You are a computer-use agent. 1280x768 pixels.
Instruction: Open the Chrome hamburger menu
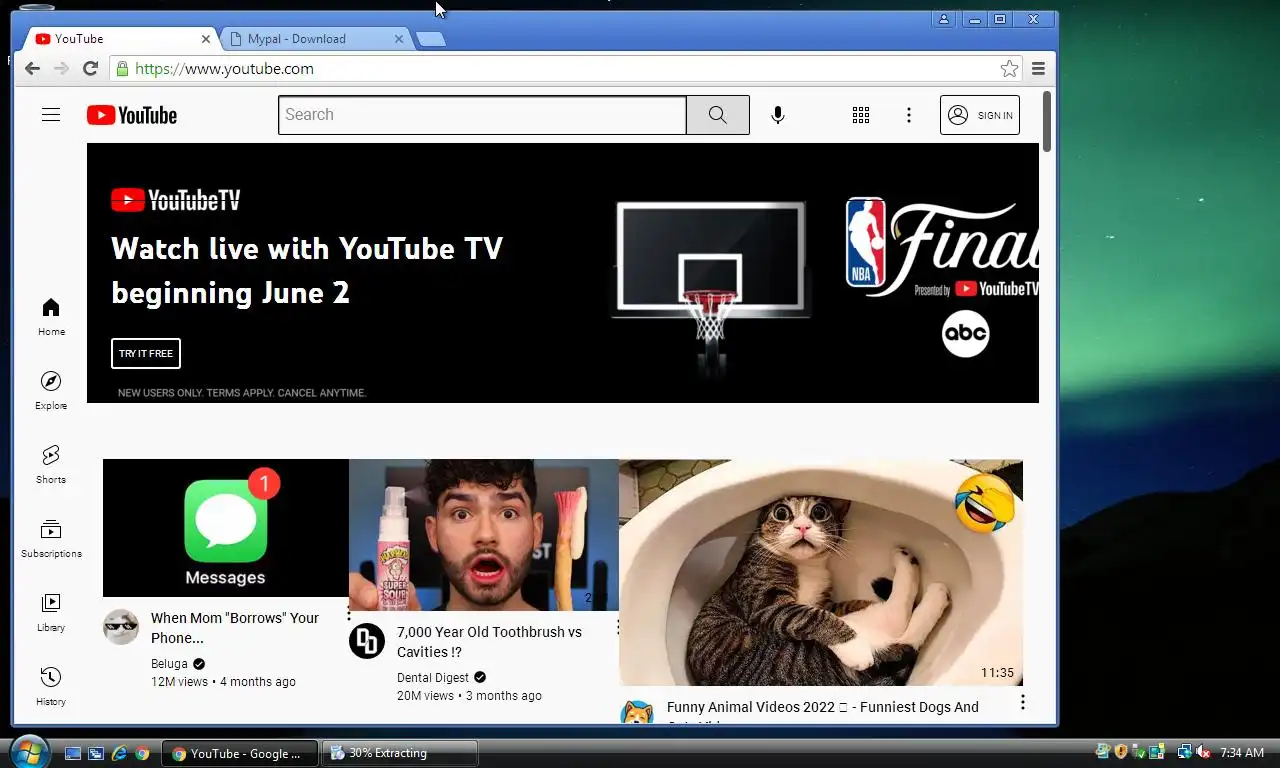1038,69
